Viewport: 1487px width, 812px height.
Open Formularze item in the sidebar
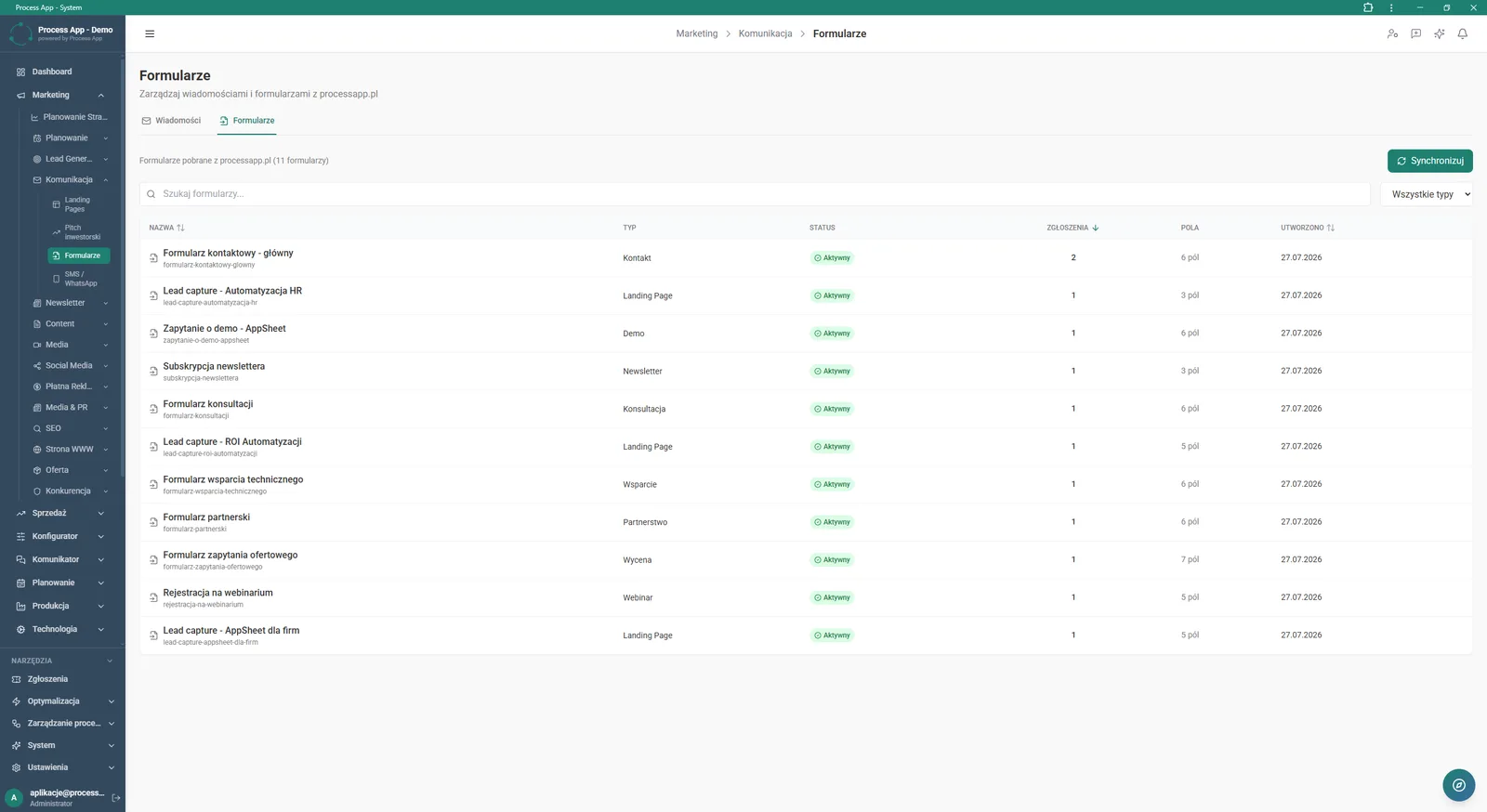pos(79,255)
